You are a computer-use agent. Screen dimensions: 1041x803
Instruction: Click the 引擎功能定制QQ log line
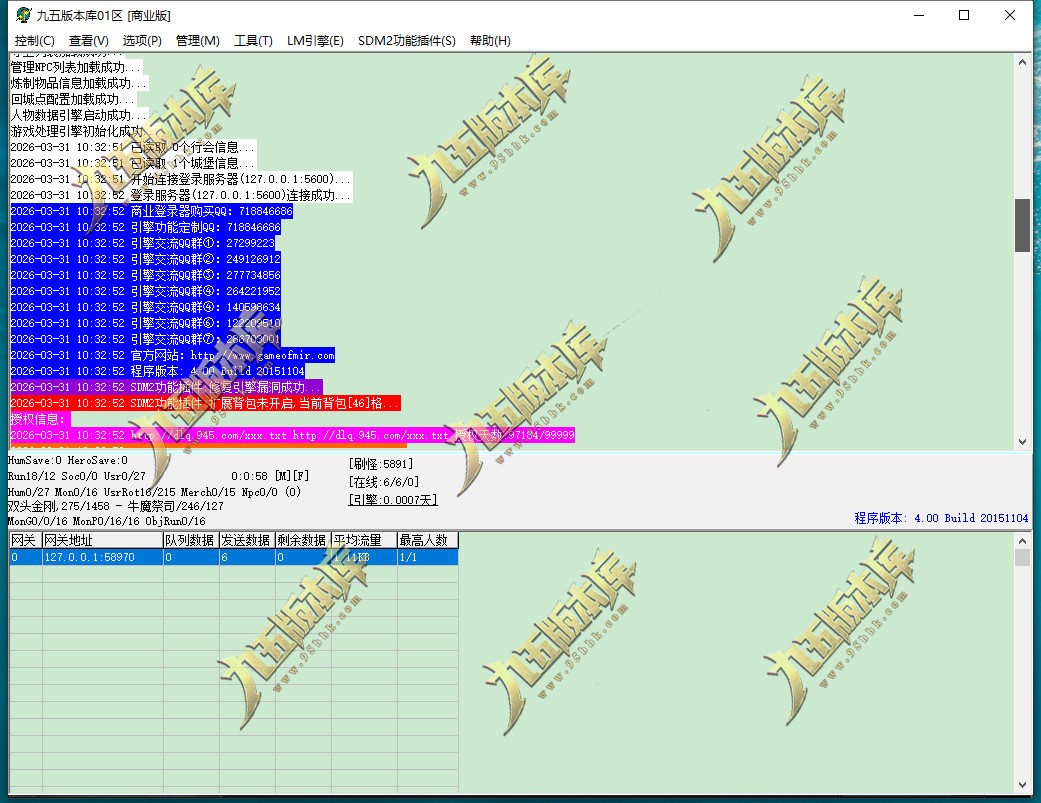[x=145, y=227]
